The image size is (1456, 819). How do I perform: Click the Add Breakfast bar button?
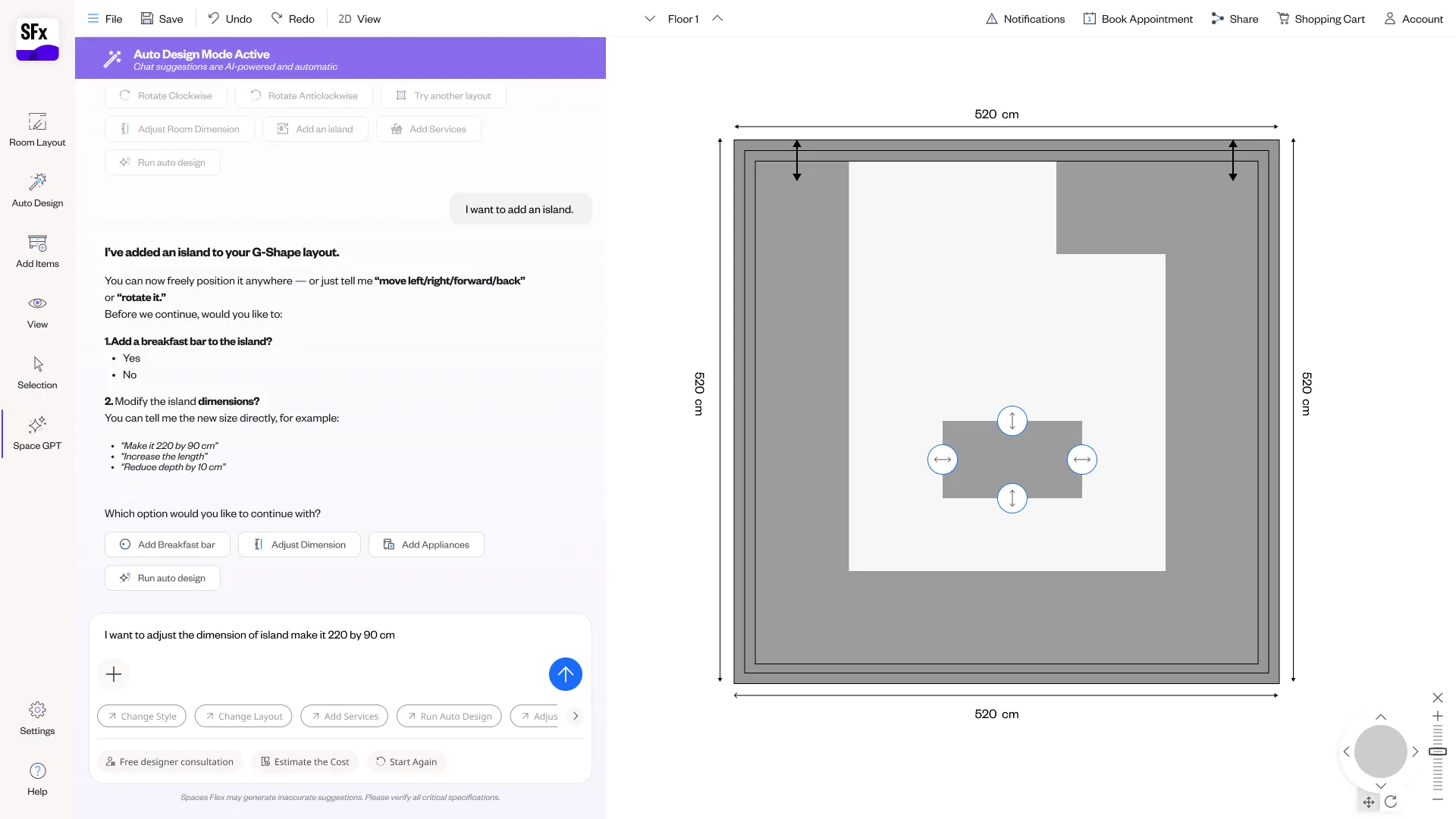pos(168,544)
